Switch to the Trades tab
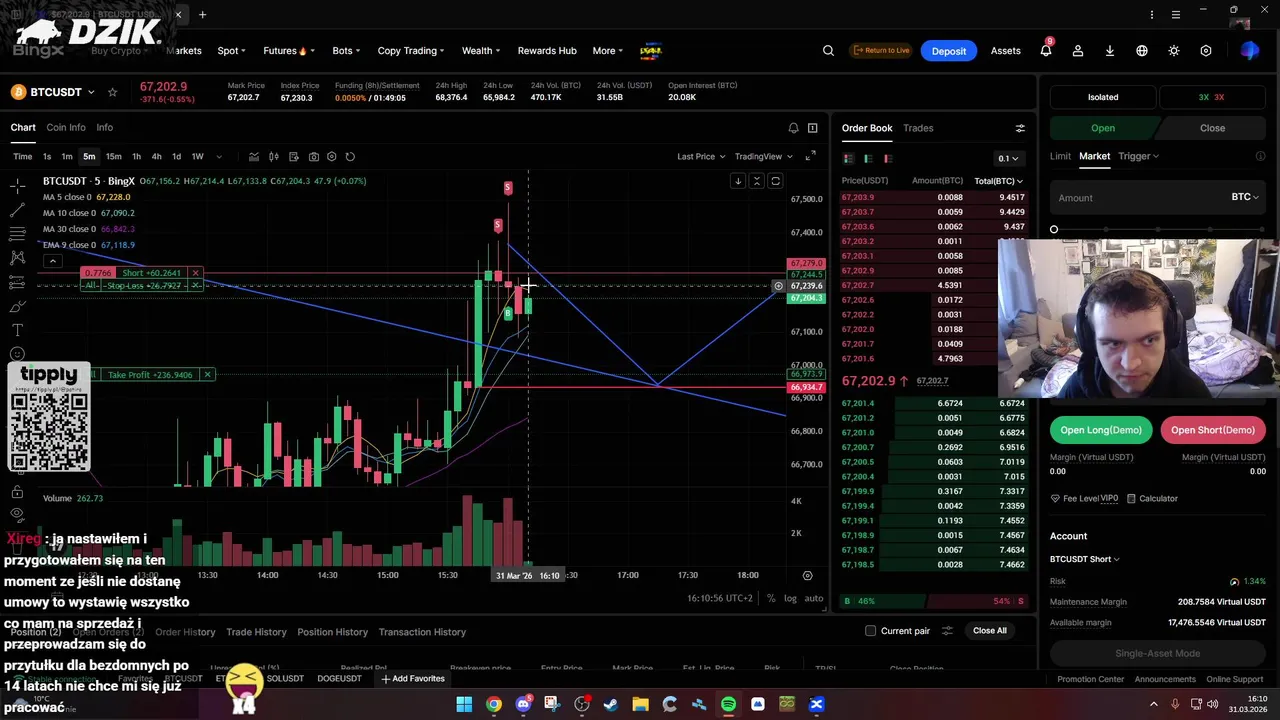 pos(918,128)
